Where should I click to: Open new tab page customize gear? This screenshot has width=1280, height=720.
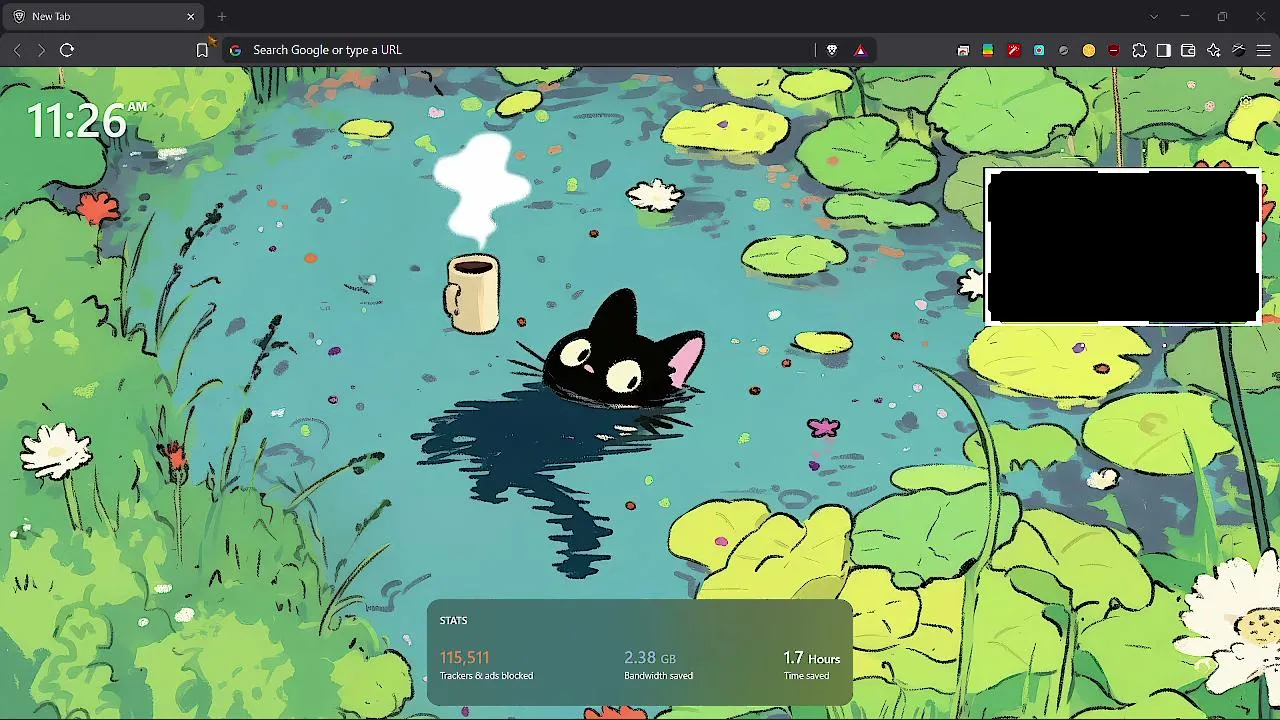pyautogui.click(x=1246, y=101)
